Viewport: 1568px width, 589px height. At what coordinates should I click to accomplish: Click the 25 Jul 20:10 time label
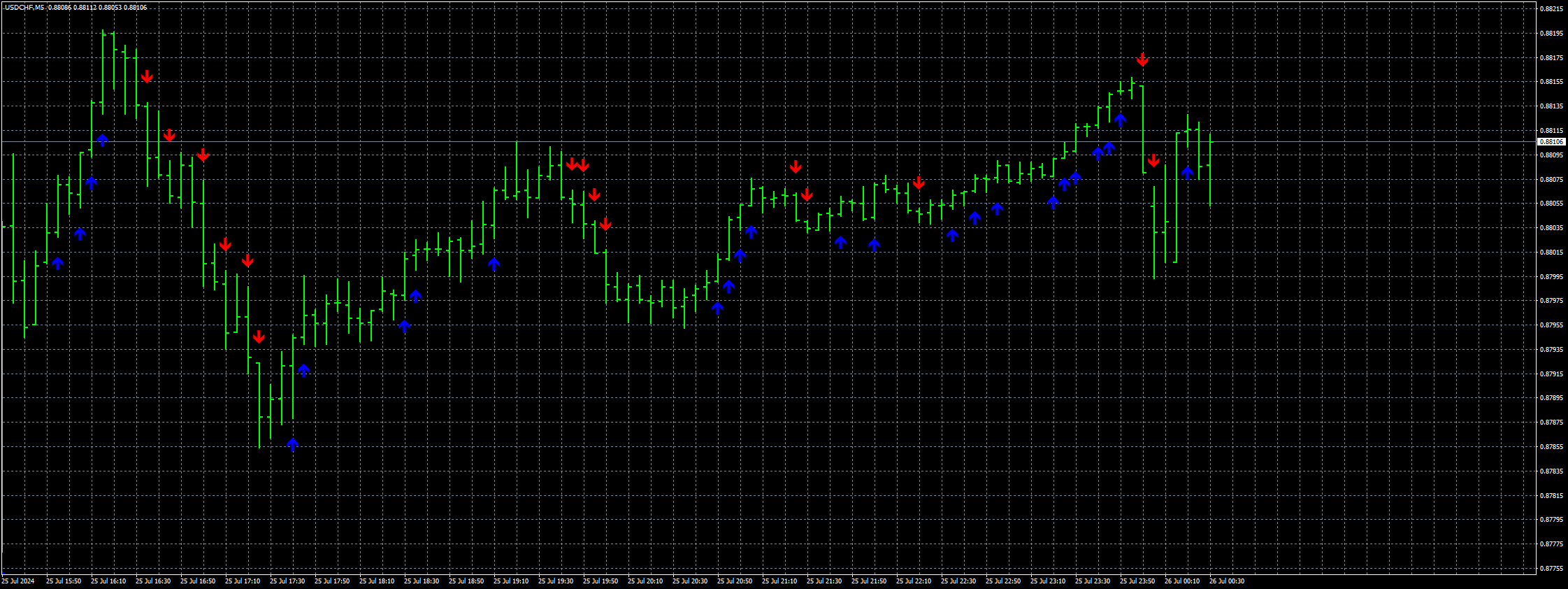[x=645, y=581]
